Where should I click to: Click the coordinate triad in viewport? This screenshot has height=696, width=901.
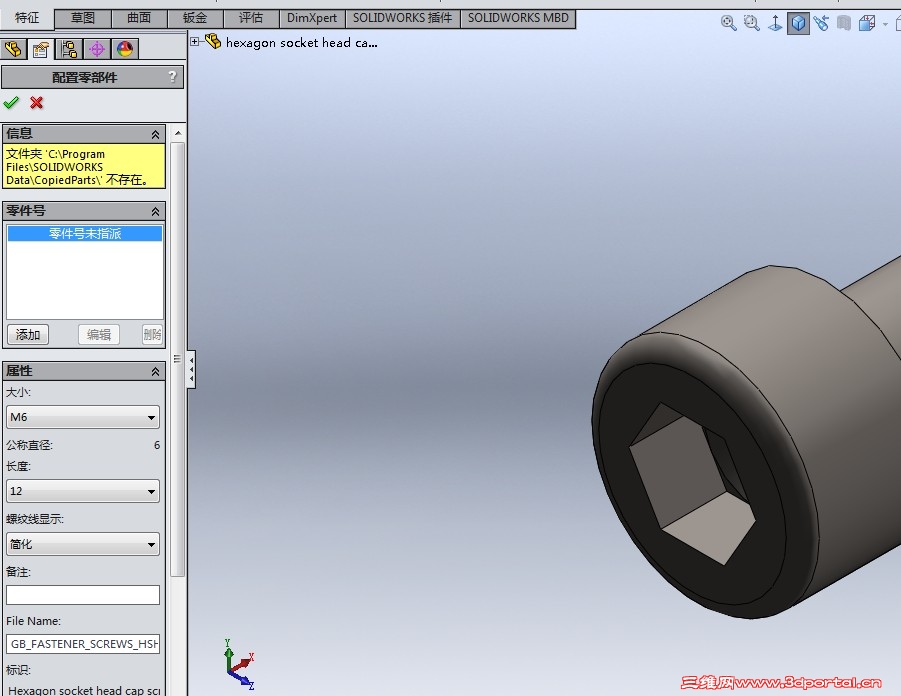(238, 664)
